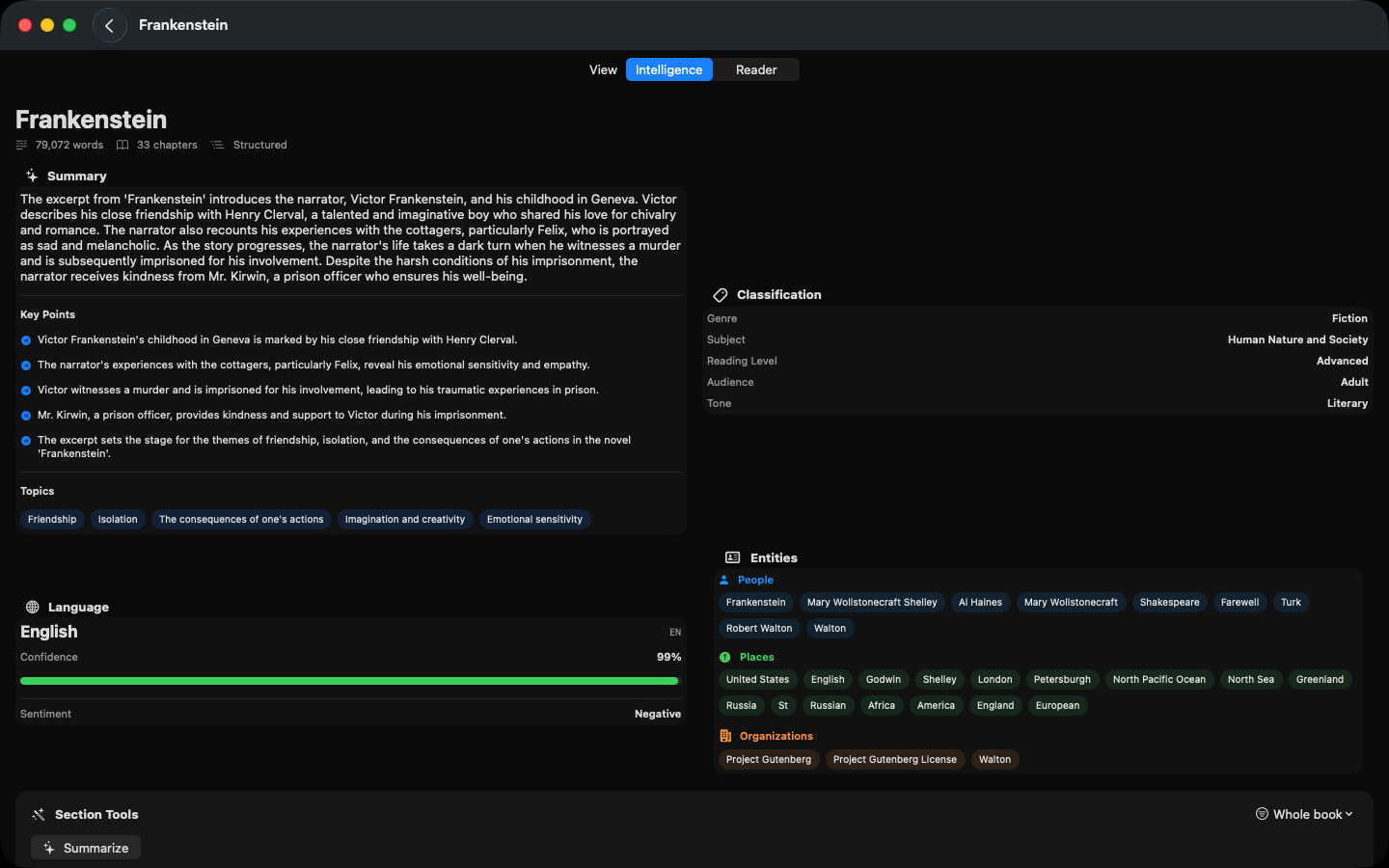Open the Whole book scope dropdown
This screenshot has width=1389, height=868.
pyautogui.click(x=1304, y=814)
